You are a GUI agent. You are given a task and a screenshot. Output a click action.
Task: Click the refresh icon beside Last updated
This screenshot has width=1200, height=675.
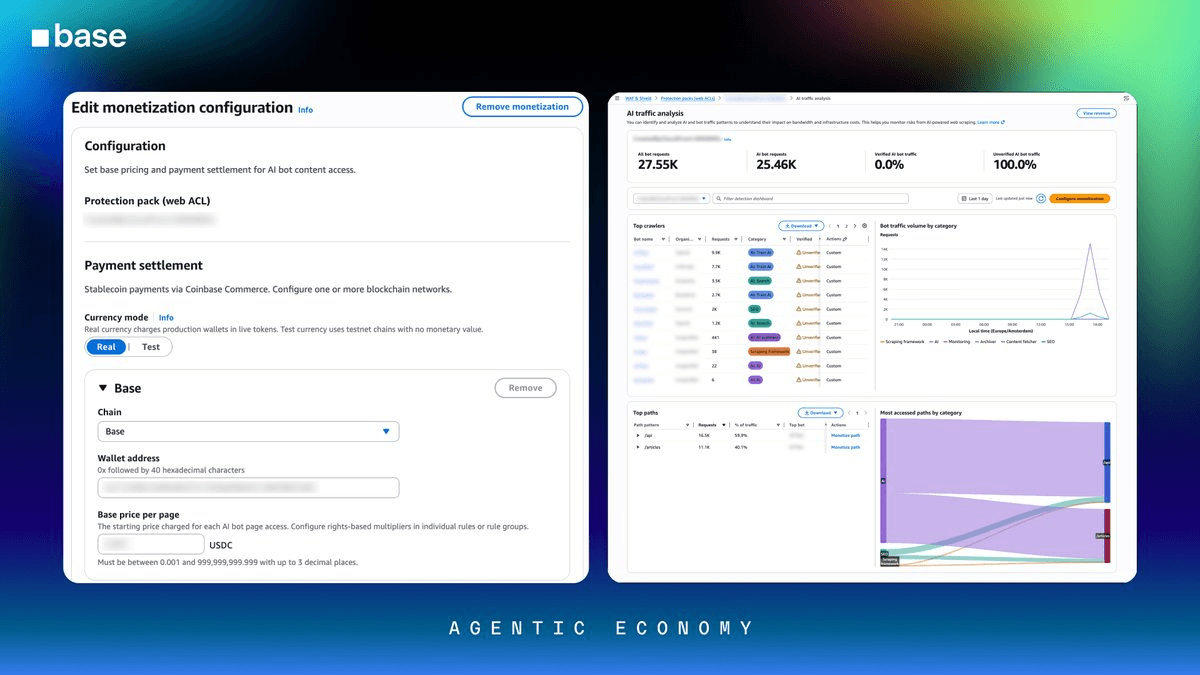pyautogui.click(x=1041, y=198)
